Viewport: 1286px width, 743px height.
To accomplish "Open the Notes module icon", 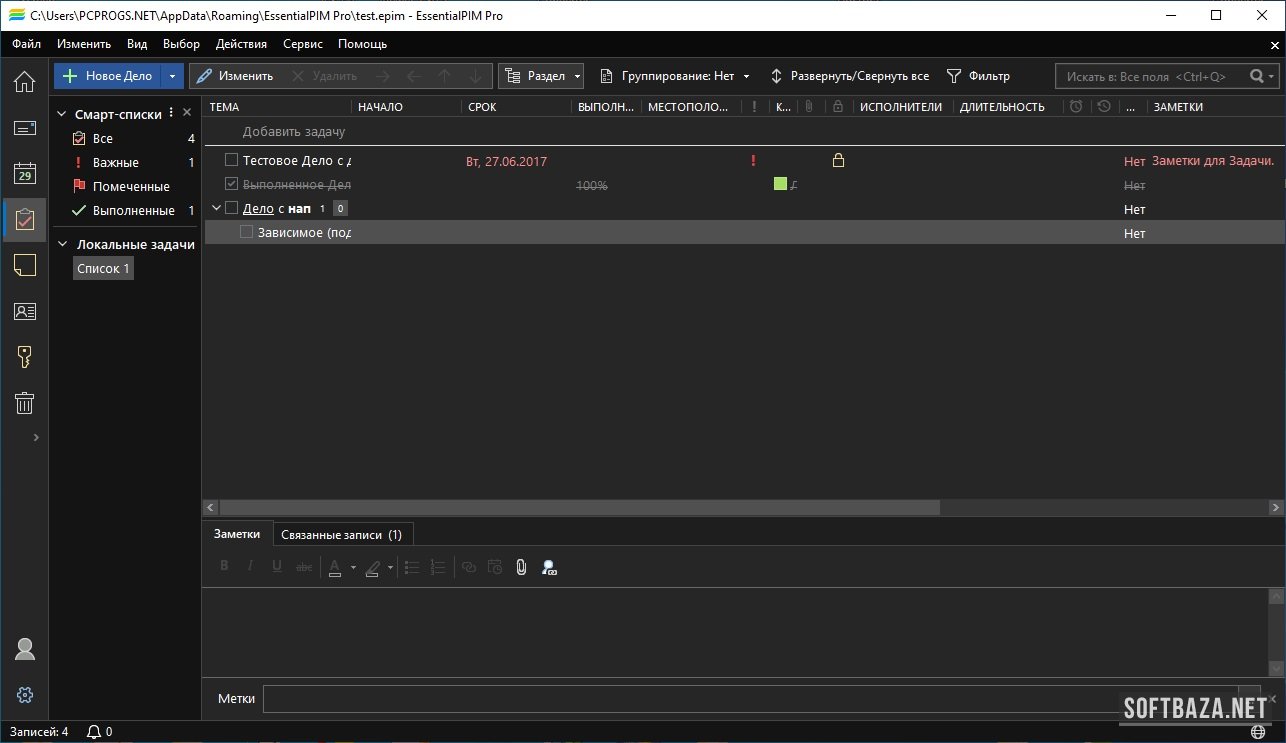I will pos(24,265).
